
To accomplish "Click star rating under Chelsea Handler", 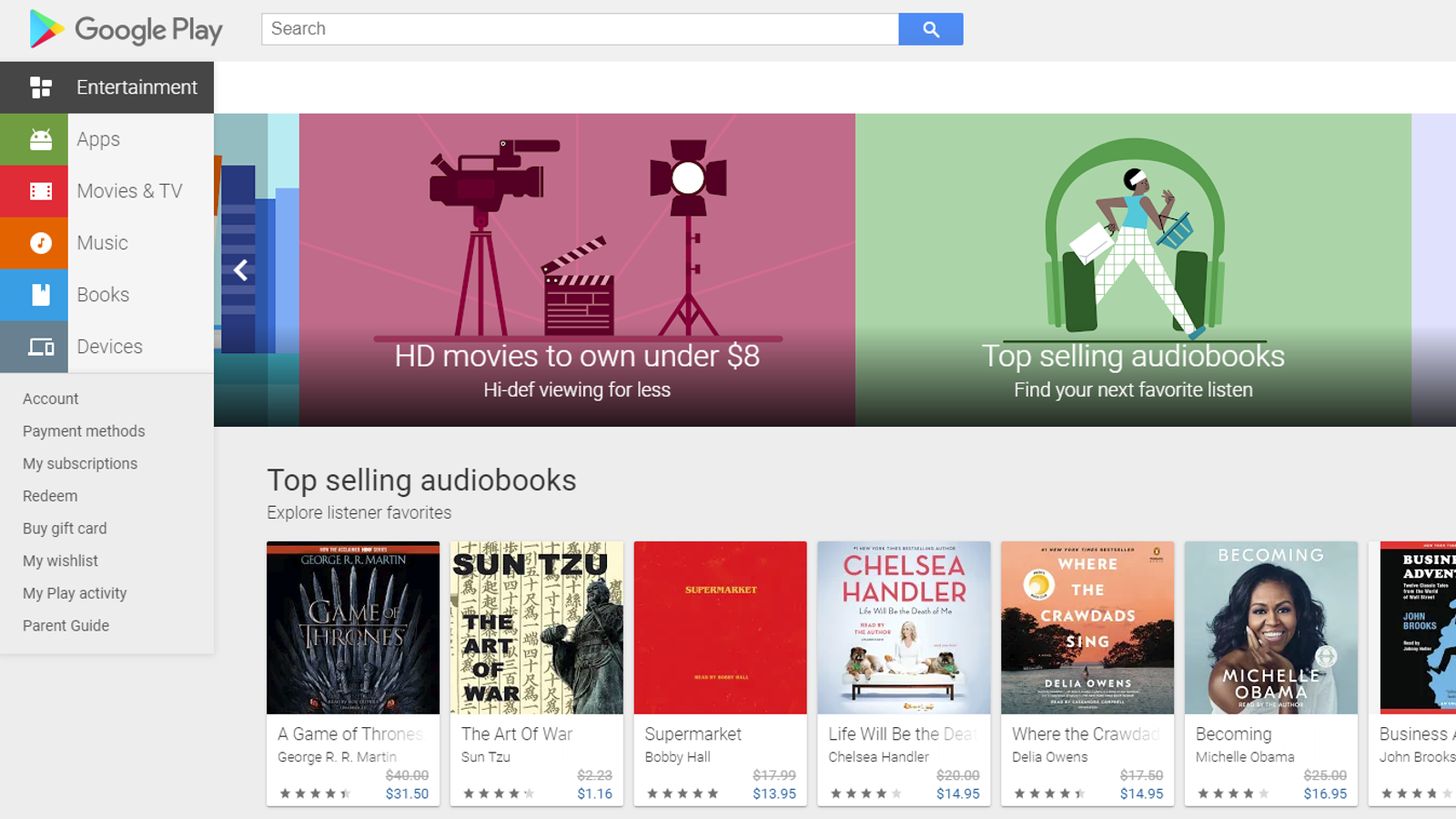I will 865,794.
